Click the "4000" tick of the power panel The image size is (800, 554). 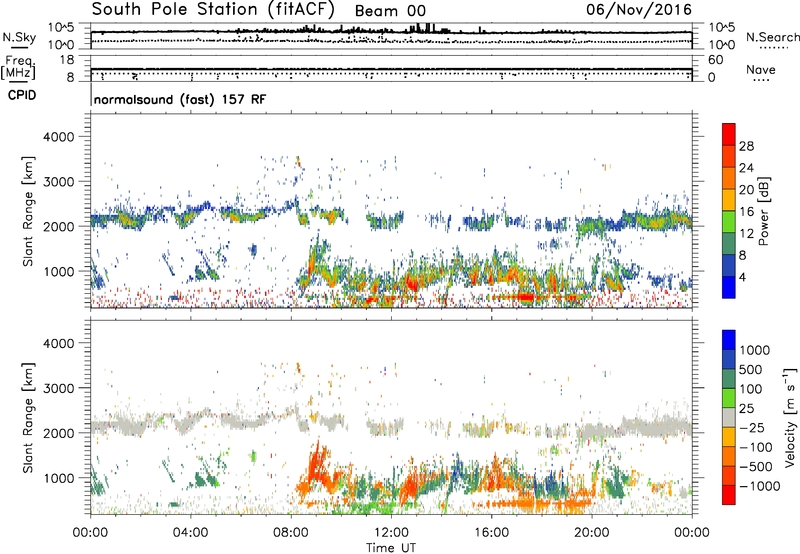pos(59,137)
